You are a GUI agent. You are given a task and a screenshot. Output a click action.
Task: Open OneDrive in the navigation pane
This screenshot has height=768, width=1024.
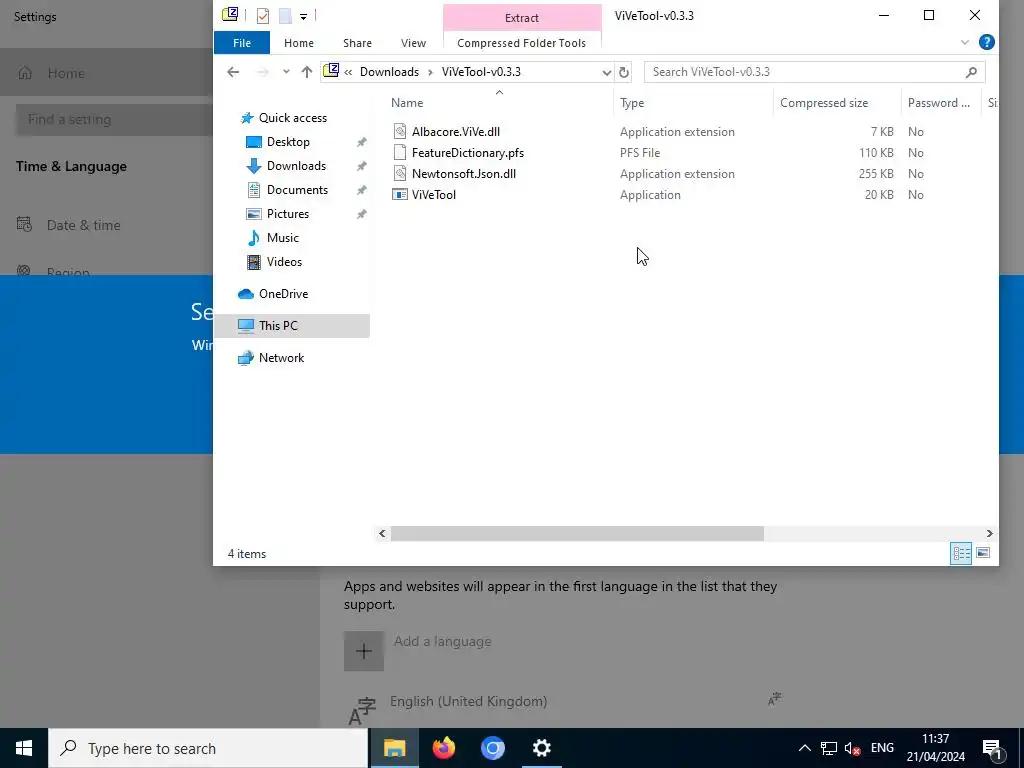(283, 294)
